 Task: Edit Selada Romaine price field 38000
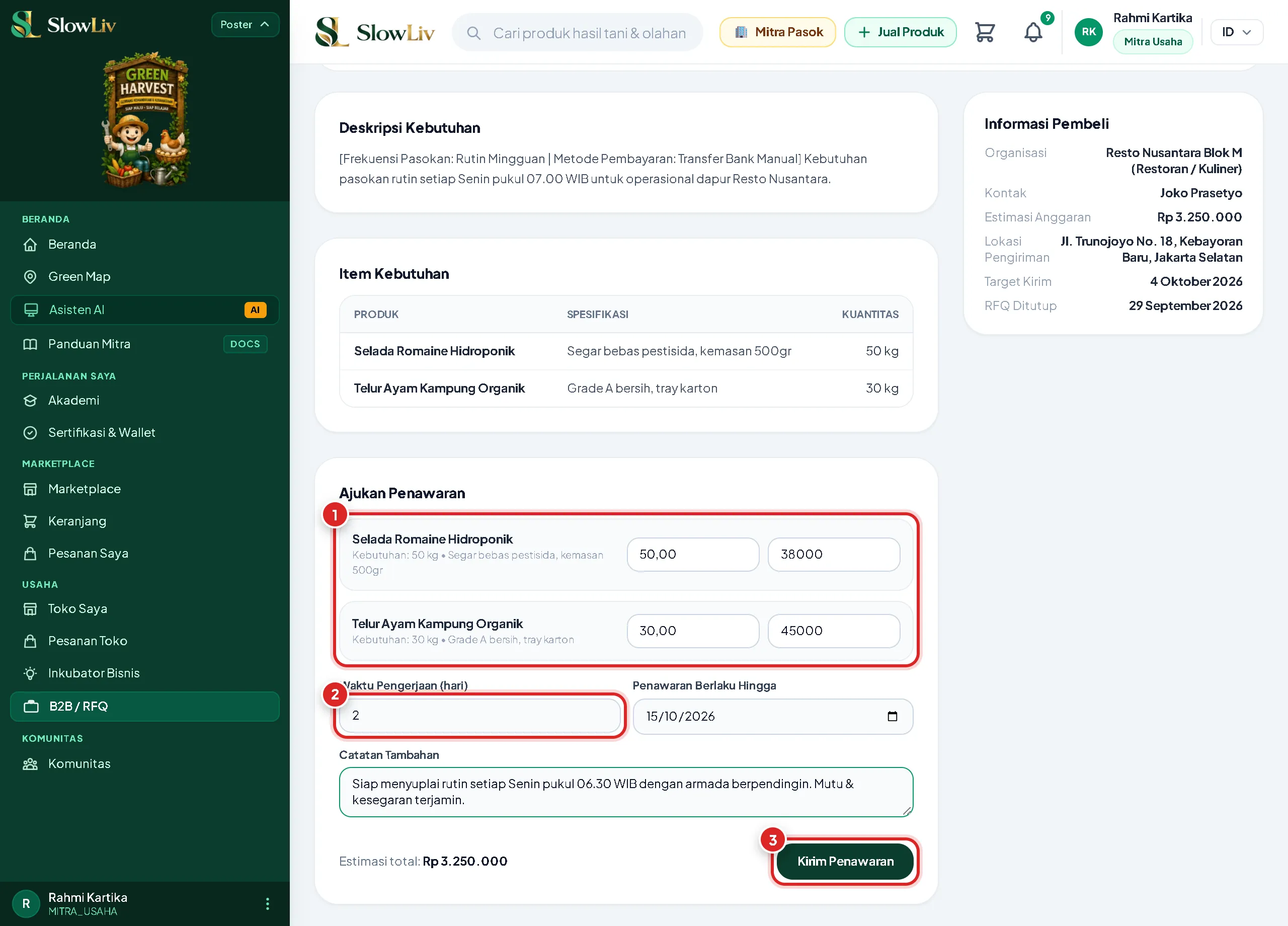pos(833,555)
